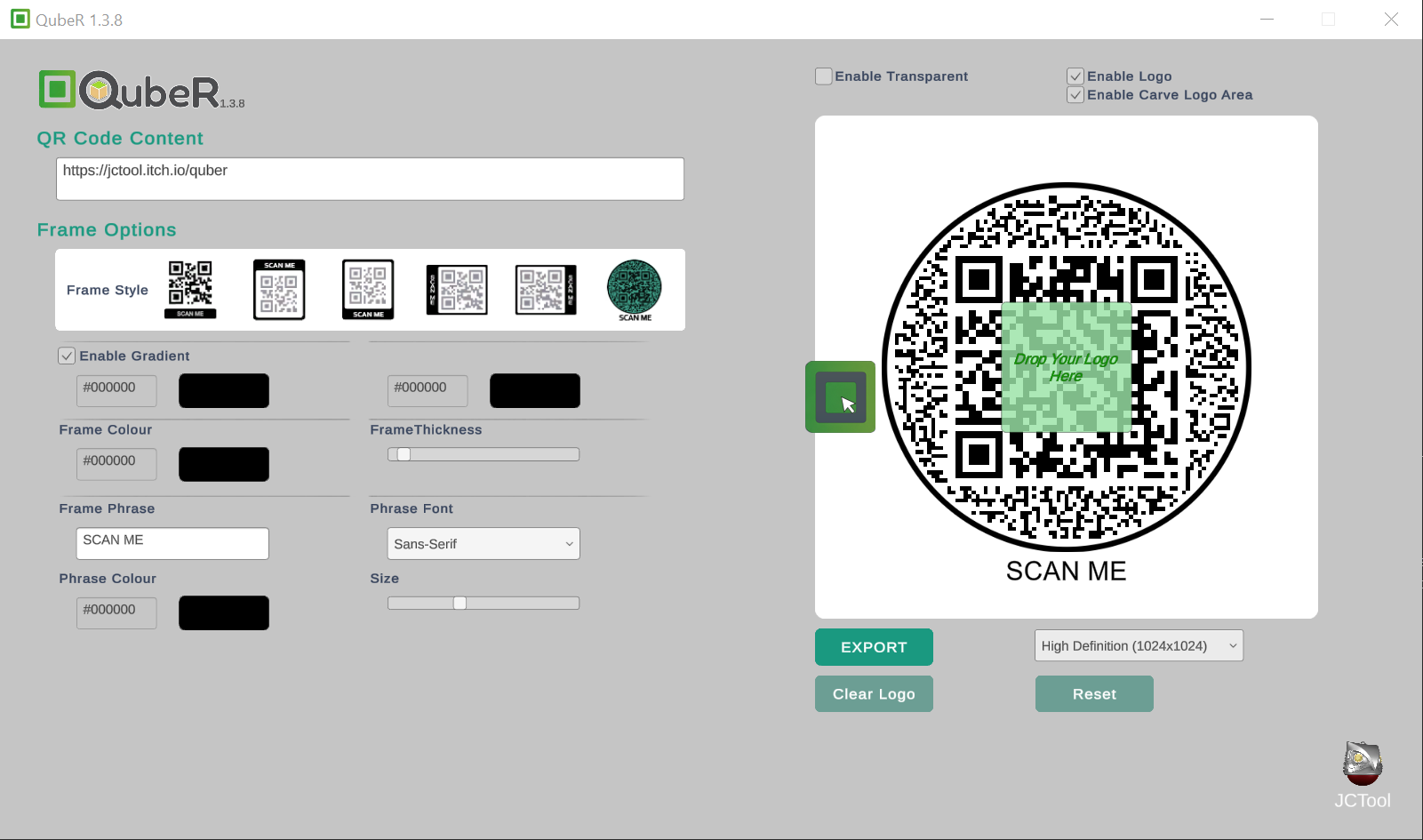The image size is (1423, 840).
Task: Toggle the Enable Transparent checkbox
Action: tap(824, 76)
